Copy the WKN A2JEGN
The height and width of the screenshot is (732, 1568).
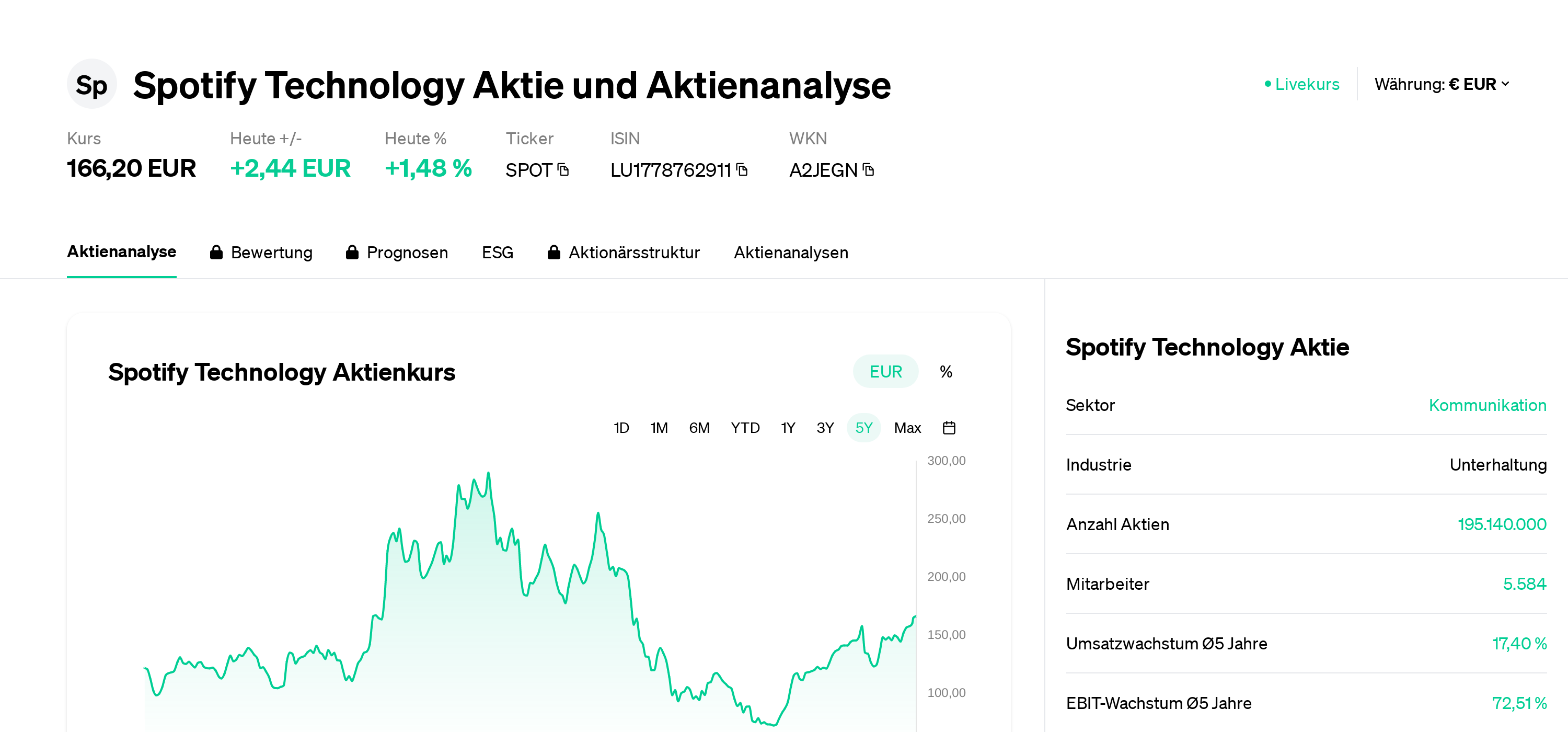tap(869, 170)
